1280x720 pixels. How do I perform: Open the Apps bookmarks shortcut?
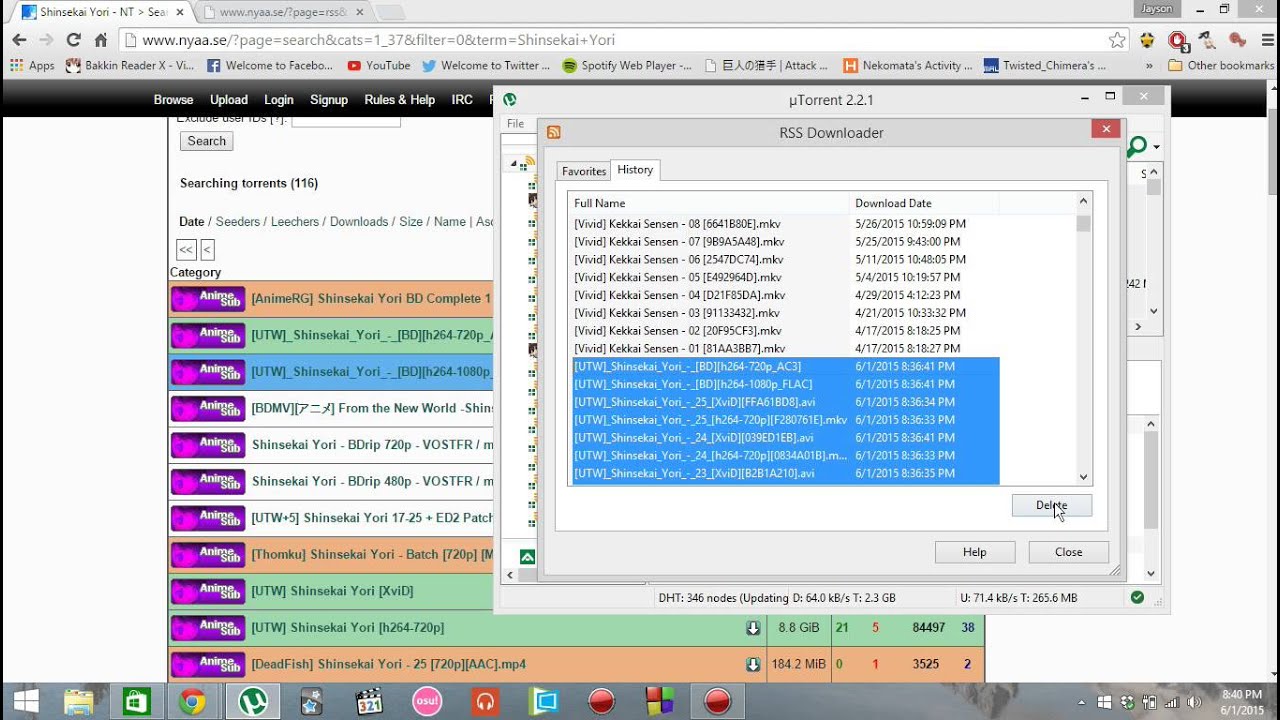coord(32,66)
